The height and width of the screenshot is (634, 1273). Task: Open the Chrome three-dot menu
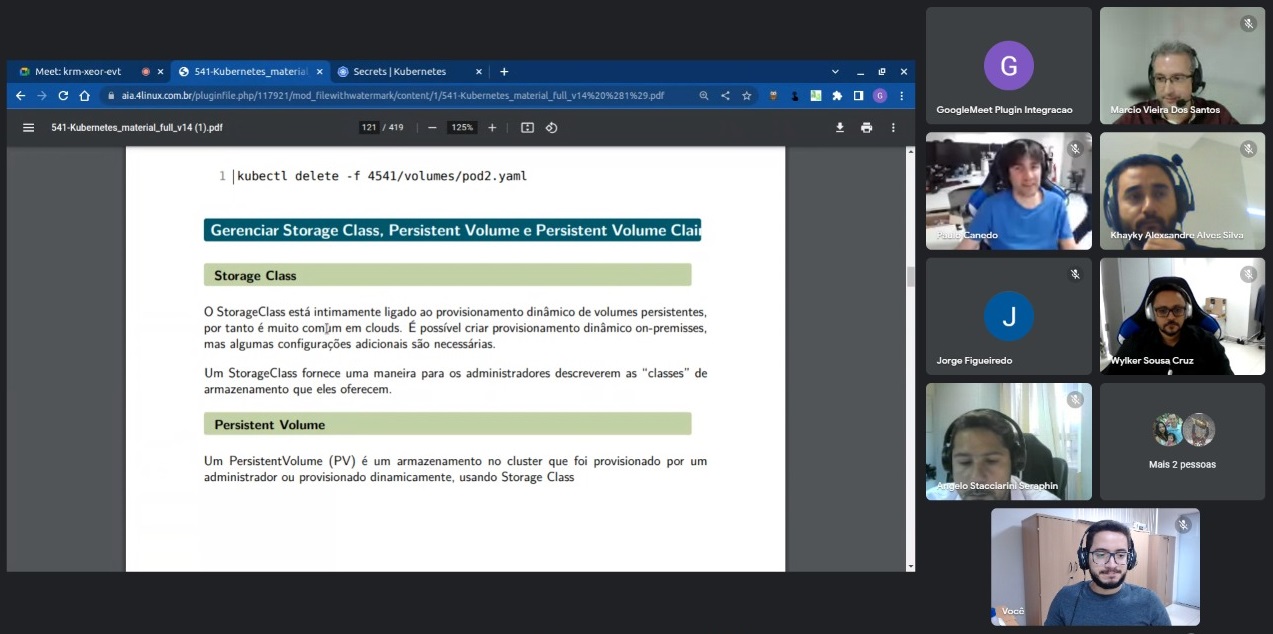click(901, 96)
